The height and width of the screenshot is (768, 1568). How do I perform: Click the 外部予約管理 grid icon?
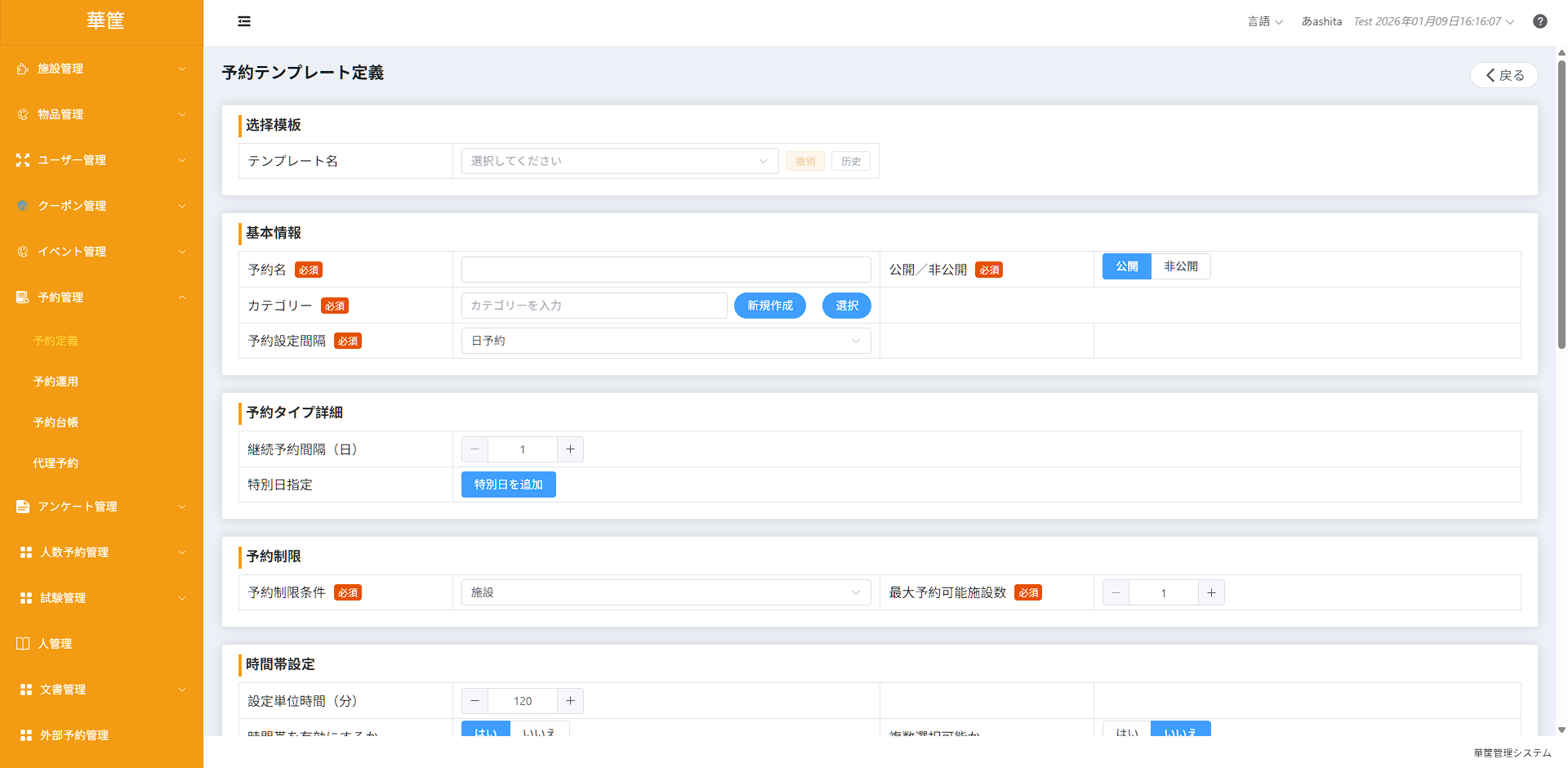[x=26, y=735]
